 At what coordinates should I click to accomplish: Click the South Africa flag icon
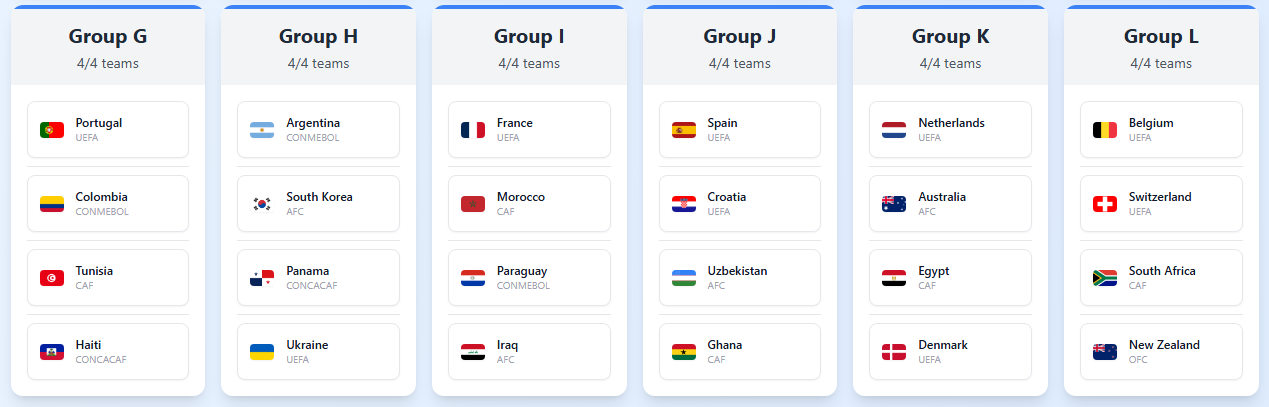coord(1105,278)
